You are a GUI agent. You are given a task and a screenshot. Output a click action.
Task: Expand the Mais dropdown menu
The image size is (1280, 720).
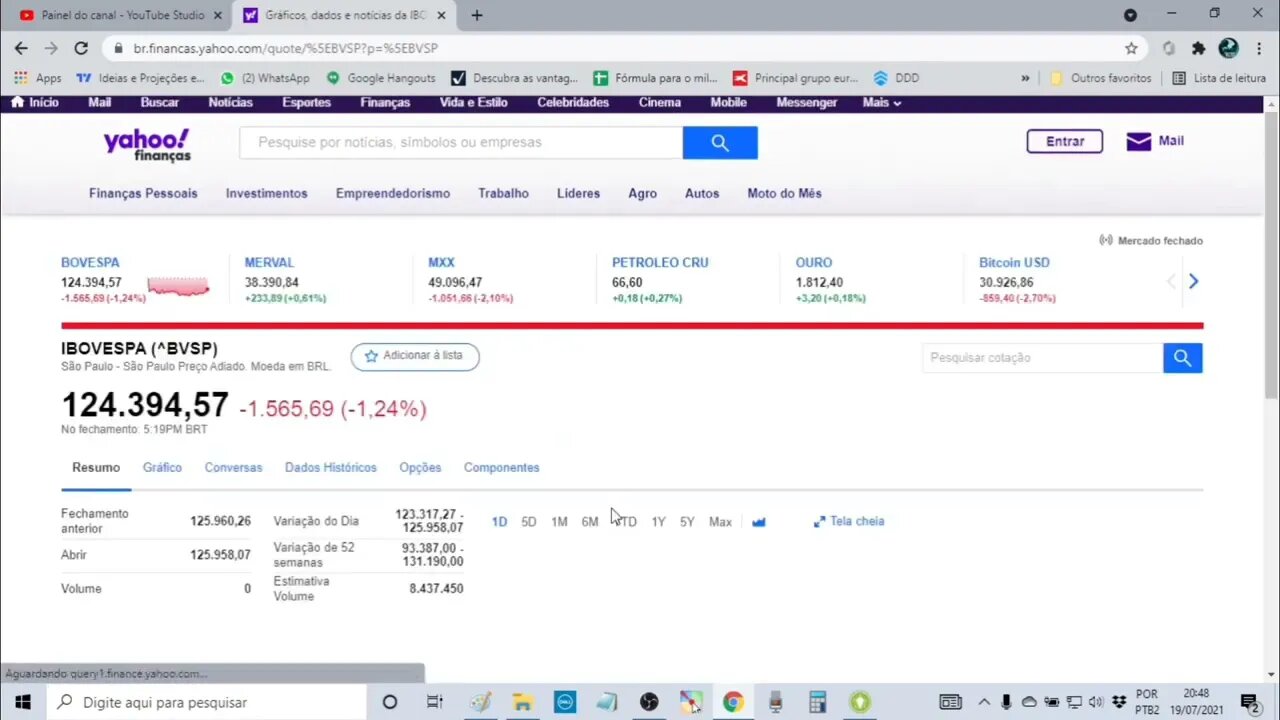(882, 102)
